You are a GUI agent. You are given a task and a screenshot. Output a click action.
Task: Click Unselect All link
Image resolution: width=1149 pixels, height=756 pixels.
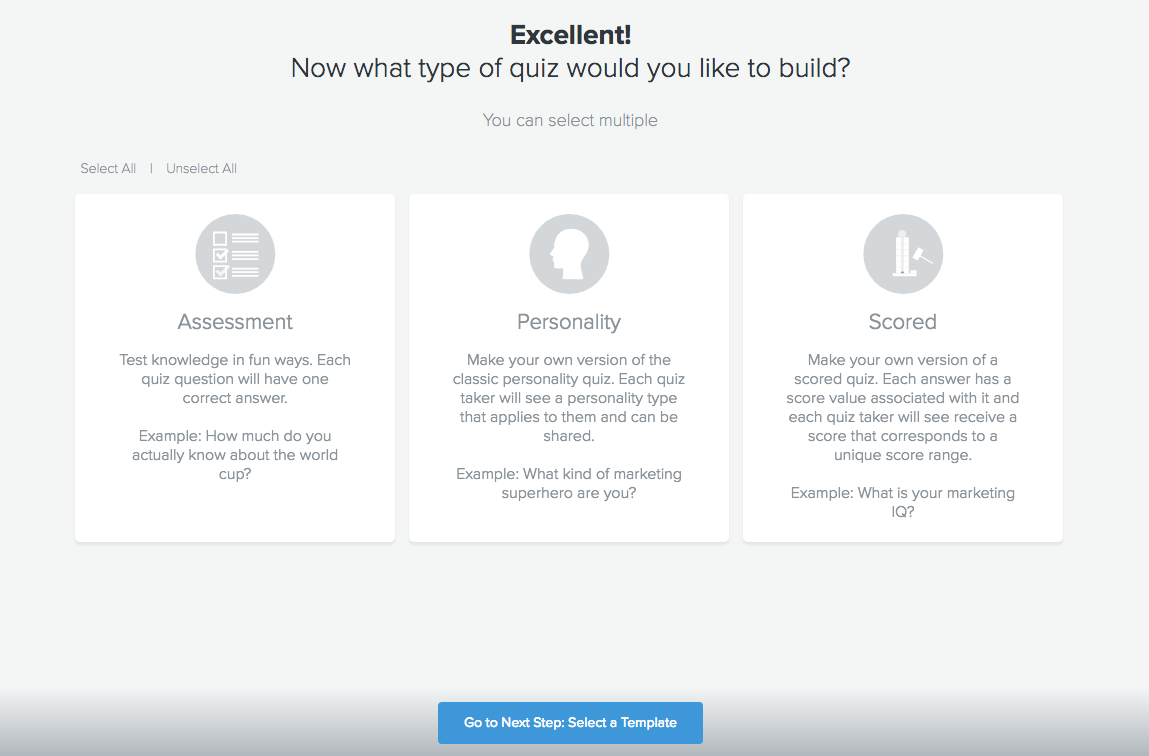pyautogui.click(x=201, y=169)
